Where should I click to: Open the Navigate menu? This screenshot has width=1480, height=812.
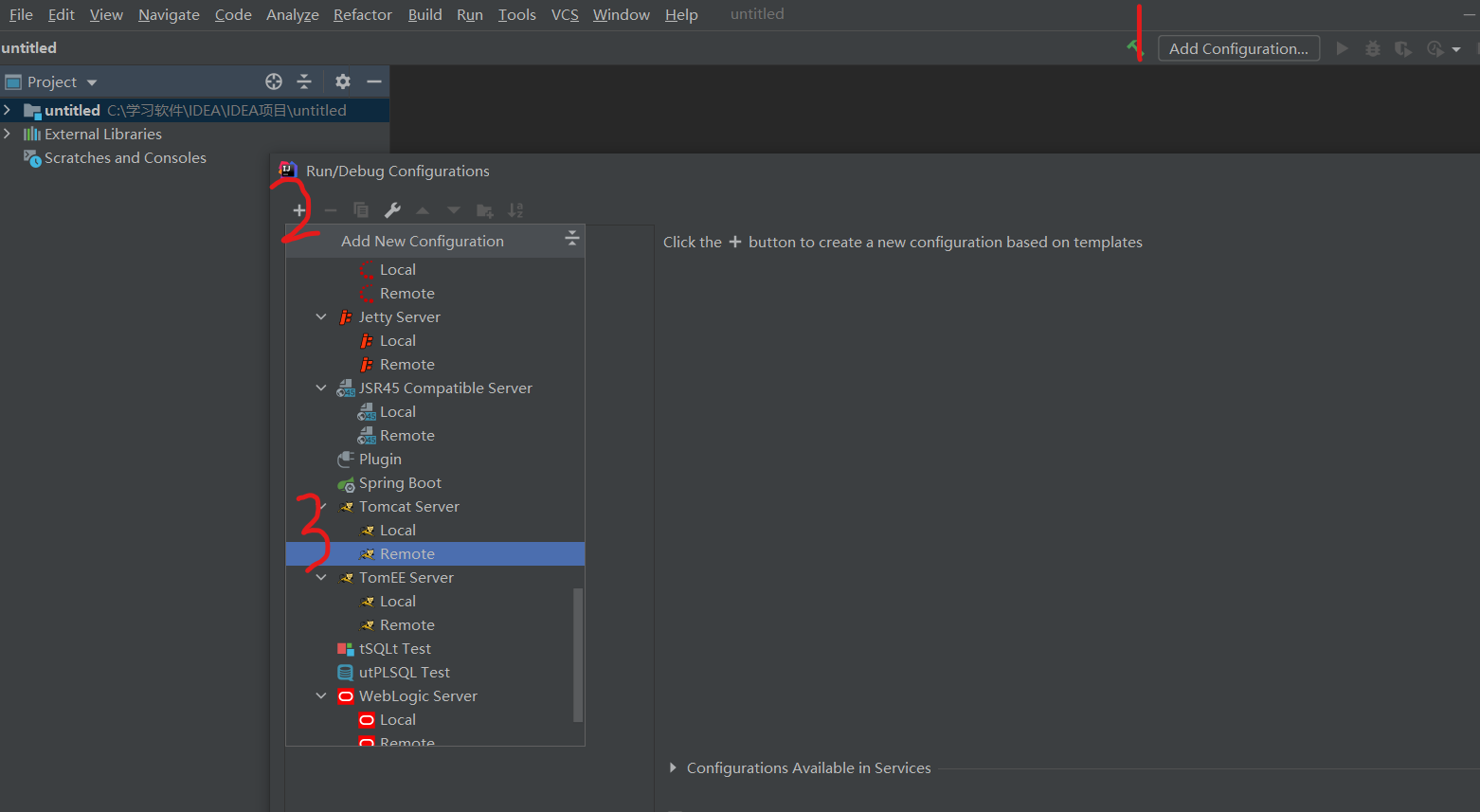(x=169, y=14)
